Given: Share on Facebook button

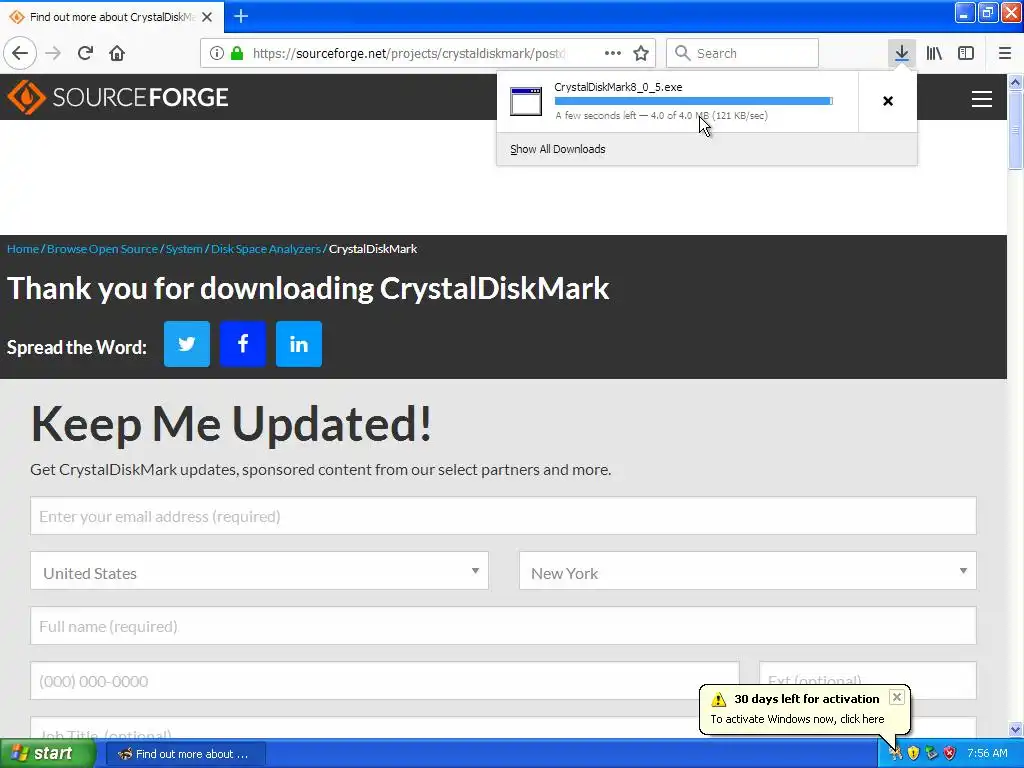Looking at the screenshot, I should (x=243, y=344).
